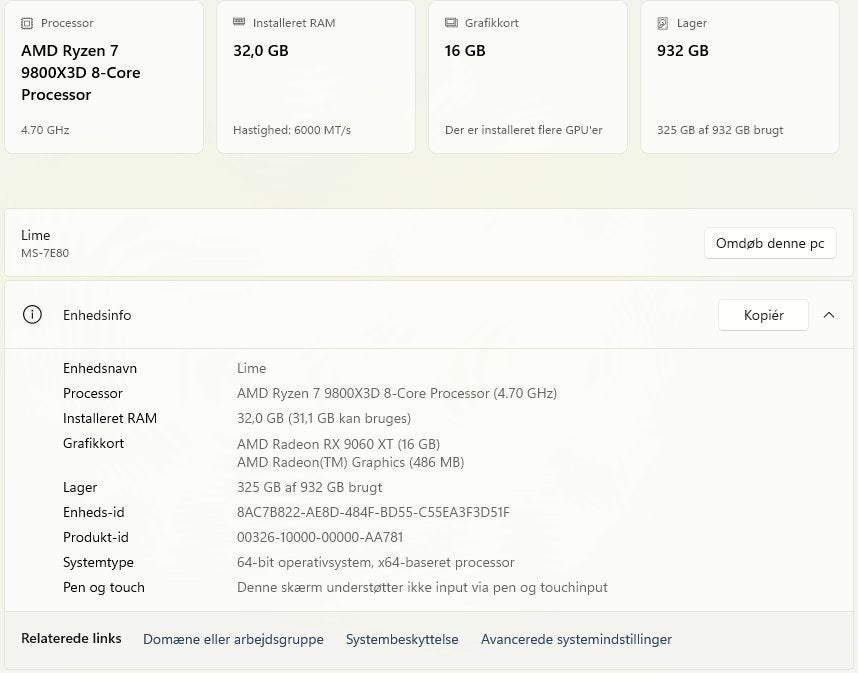
Task: Click the MS-7E80 model text
Action: (45, 253)
